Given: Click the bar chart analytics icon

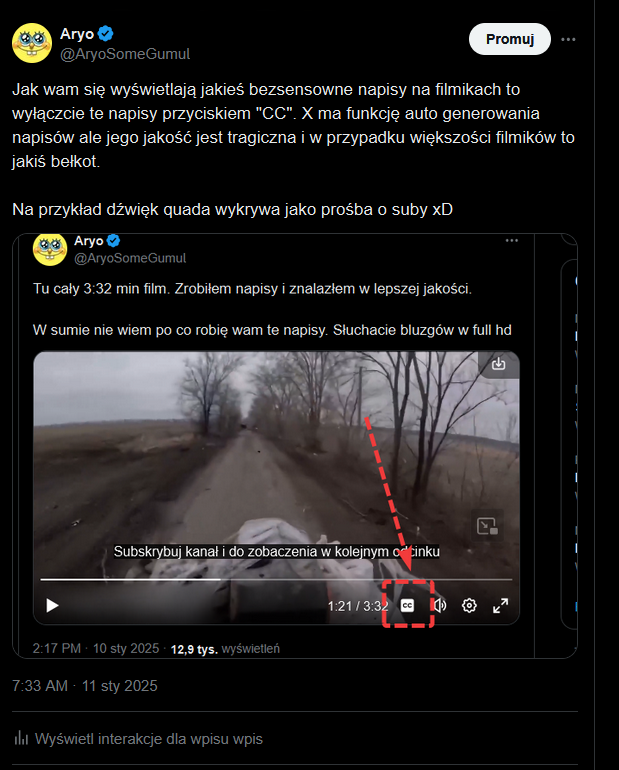Looking at the screenshot, I should tap(21, 738).
